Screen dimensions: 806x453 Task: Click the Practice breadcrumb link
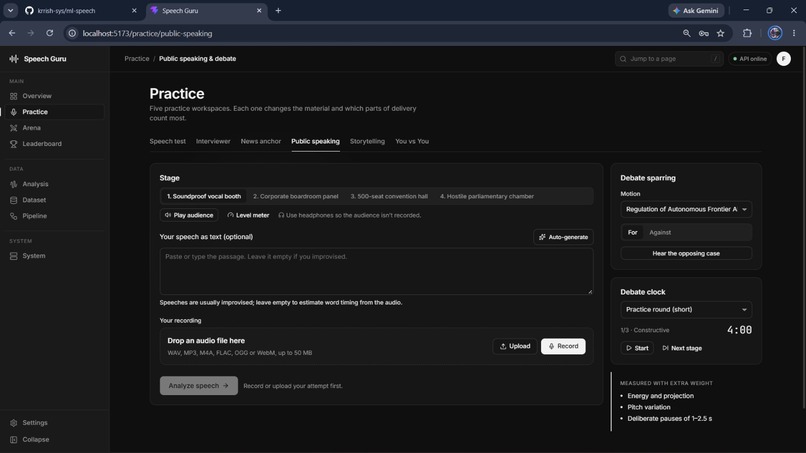[137, 59]
